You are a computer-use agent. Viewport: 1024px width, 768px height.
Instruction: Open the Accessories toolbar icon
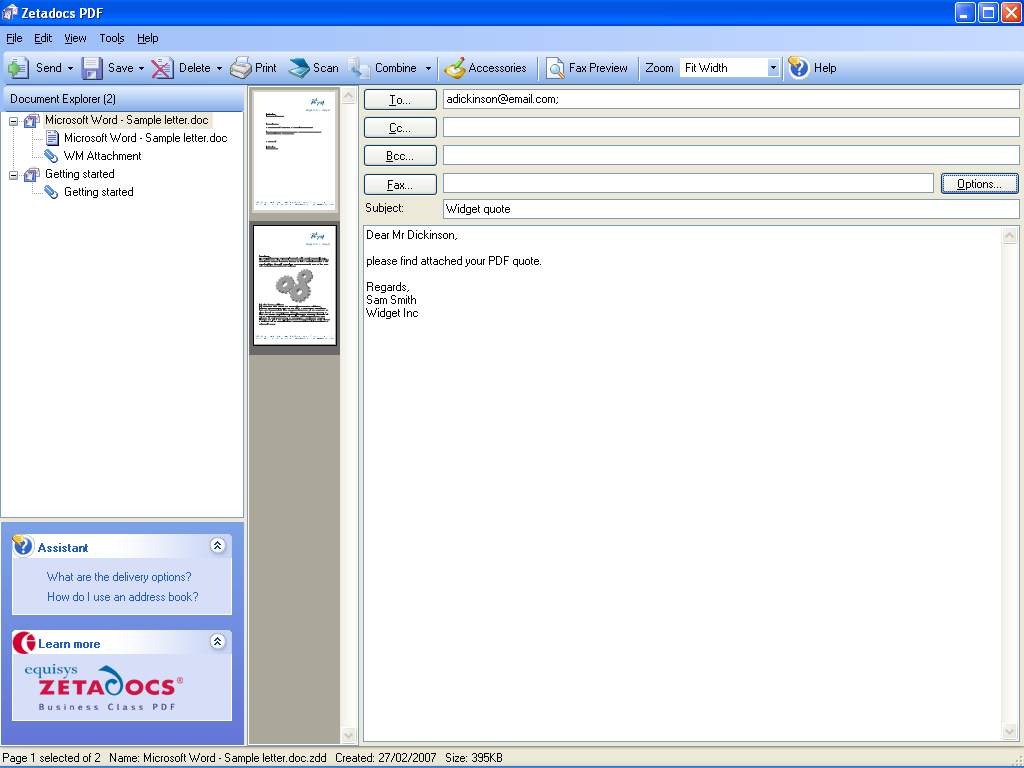(454, 68)
